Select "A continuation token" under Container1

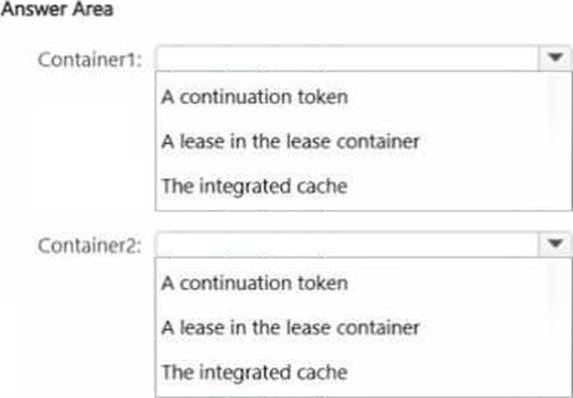pos(255,97)
